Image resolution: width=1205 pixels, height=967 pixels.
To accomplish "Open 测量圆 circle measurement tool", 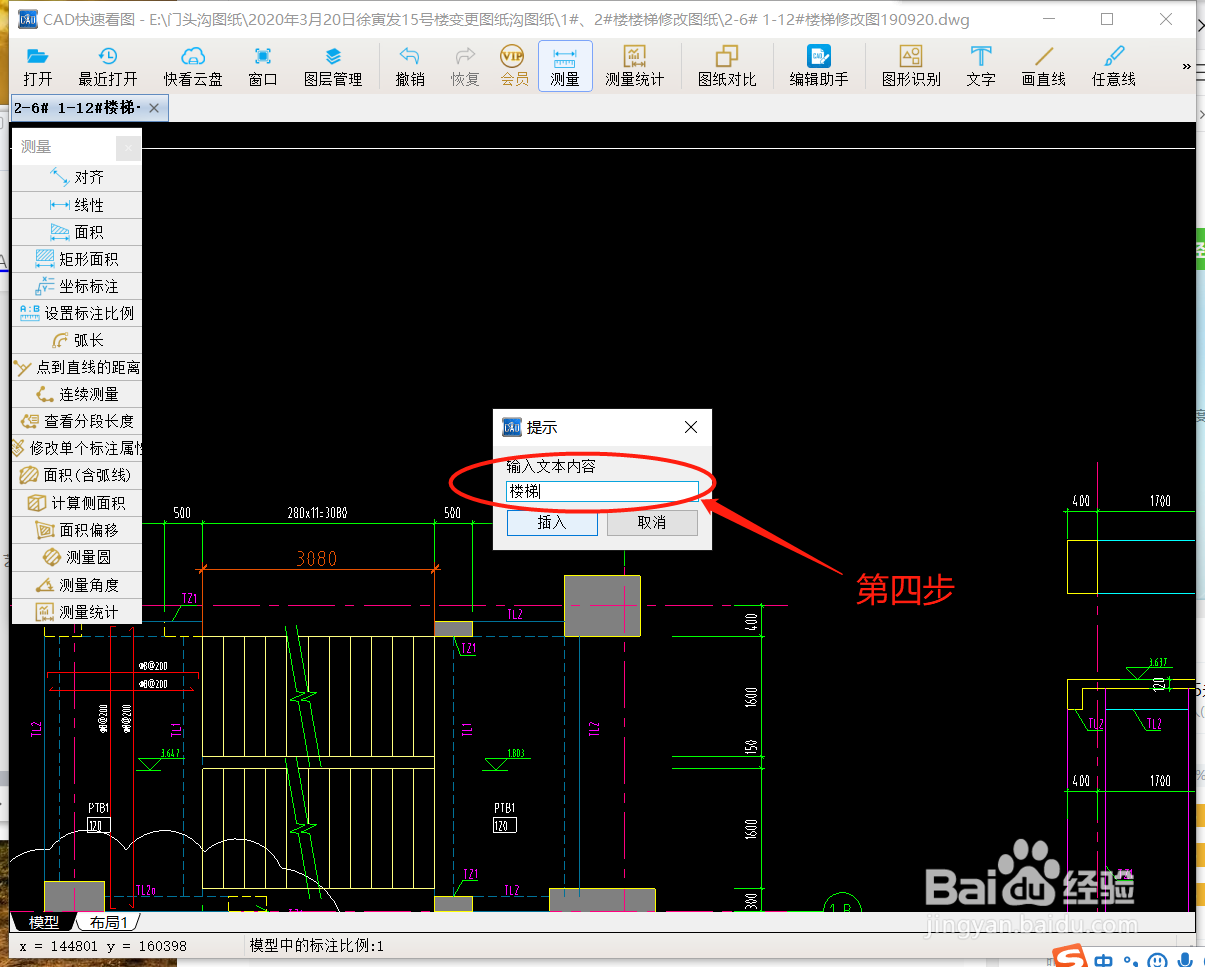I will coord(84,556).
